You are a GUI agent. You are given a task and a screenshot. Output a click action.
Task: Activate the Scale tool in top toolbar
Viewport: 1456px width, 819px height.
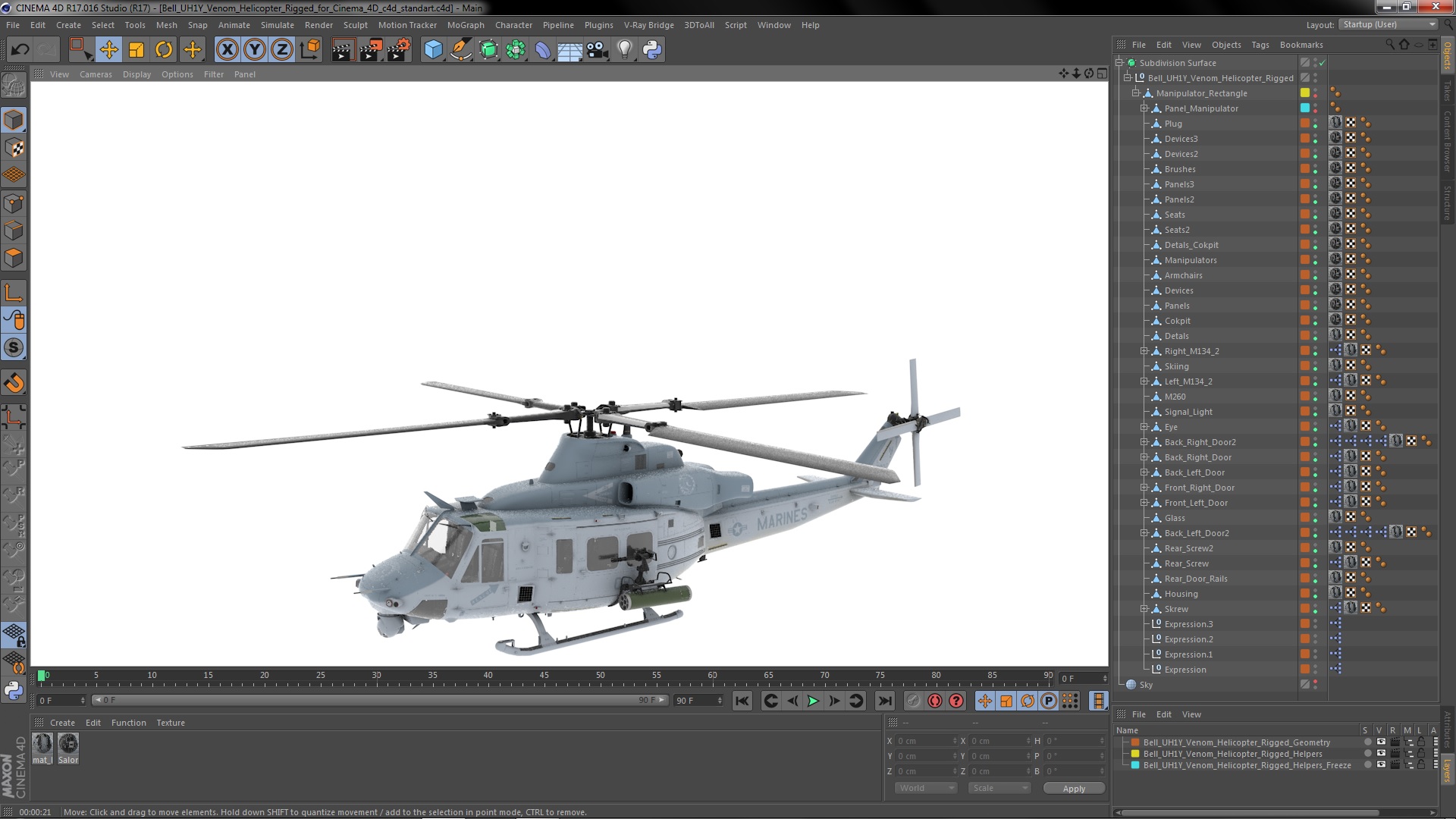tap(136, 50)
